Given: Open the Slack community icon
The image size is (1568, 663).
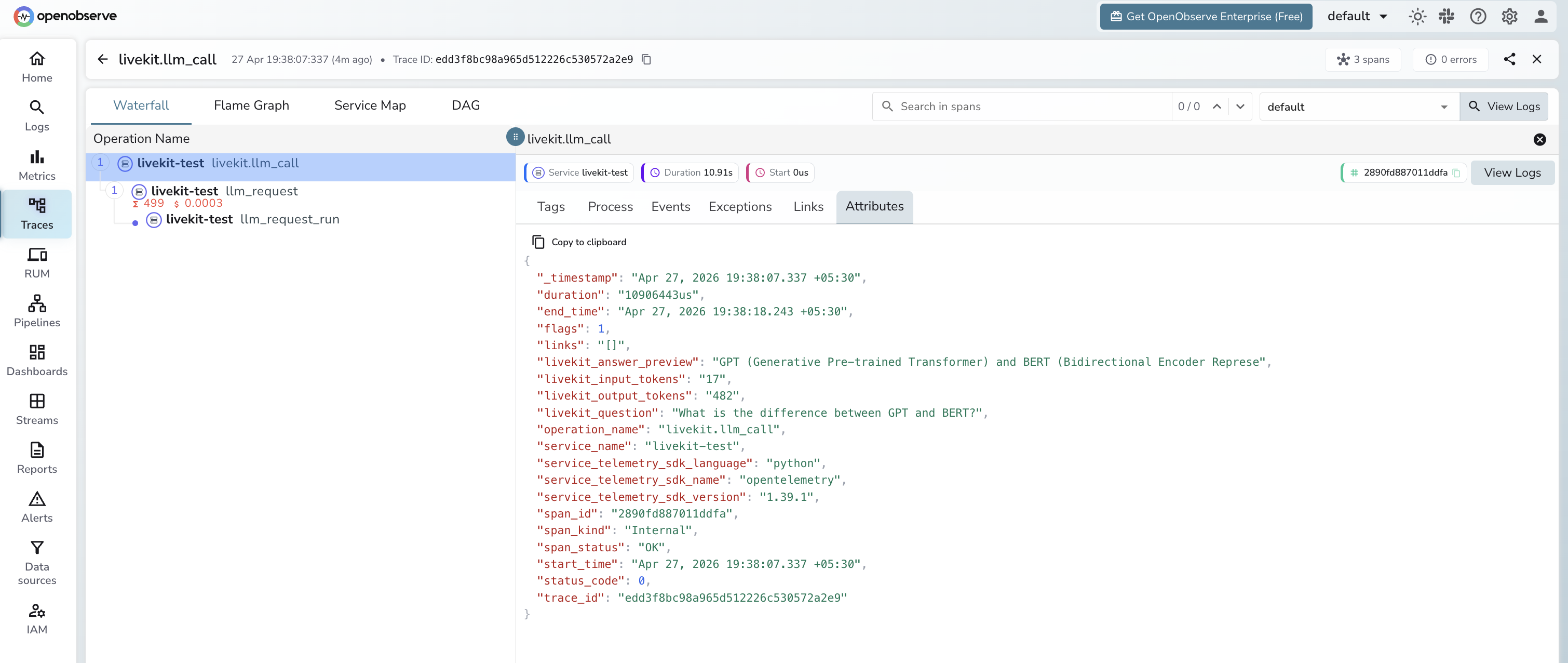Looking at the screenshot, I should click(1448, 17).
